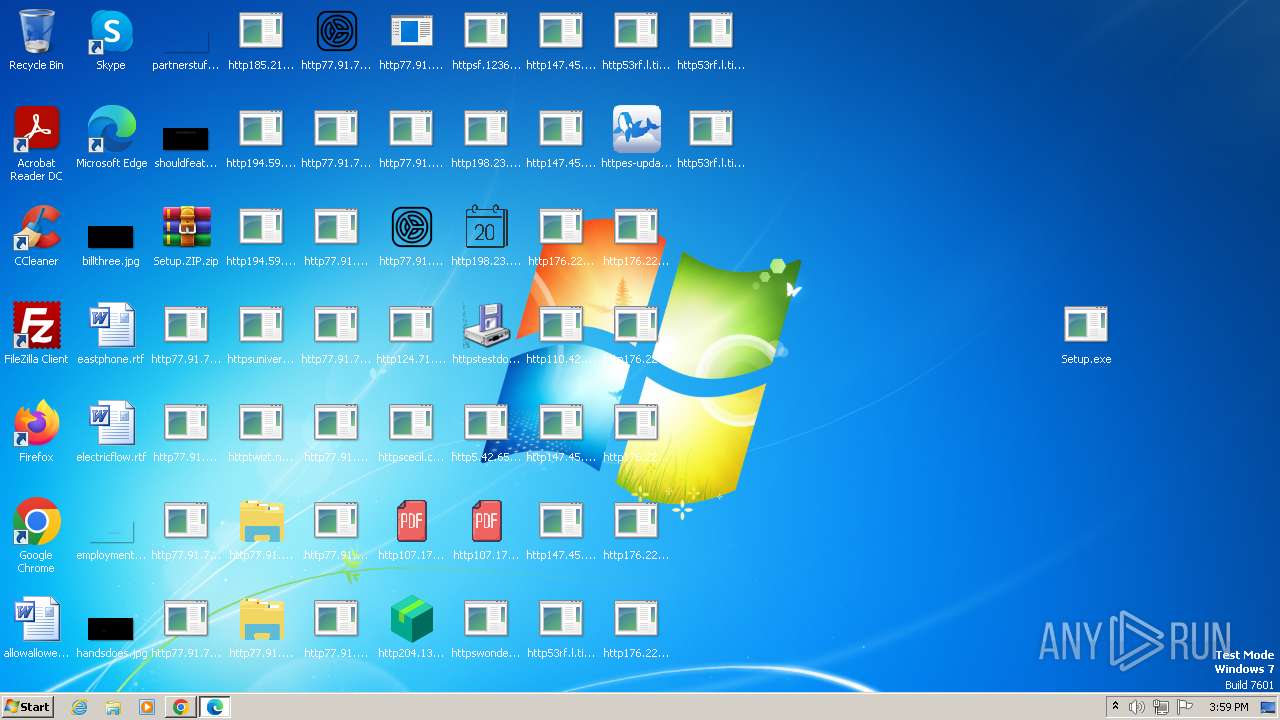This screenshot has height=720, width=1280.
Task: Select the http110.42... file icon
Action: pyautogui.click(x=561, y=335)
